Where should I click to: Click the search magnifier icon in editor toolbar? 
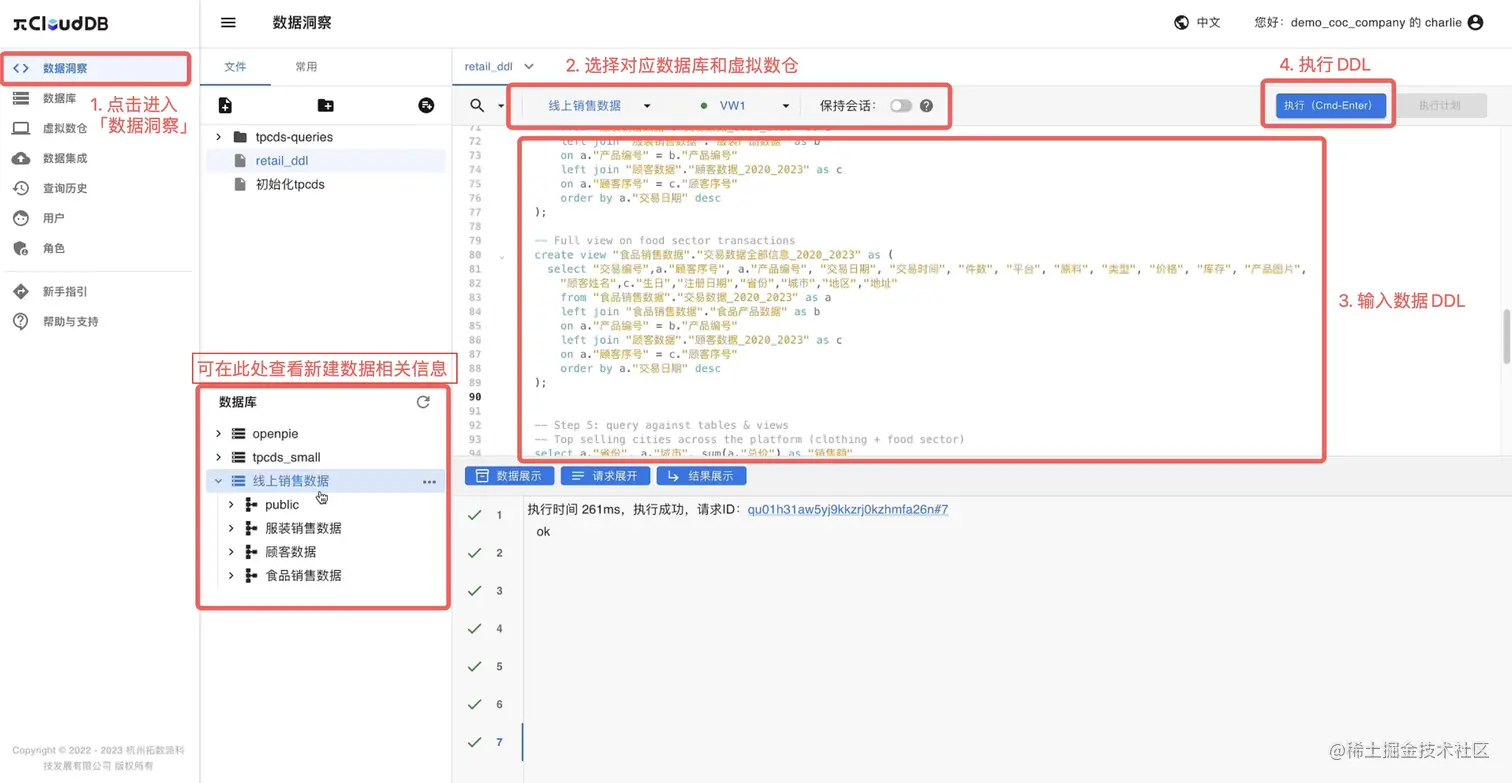477,105
